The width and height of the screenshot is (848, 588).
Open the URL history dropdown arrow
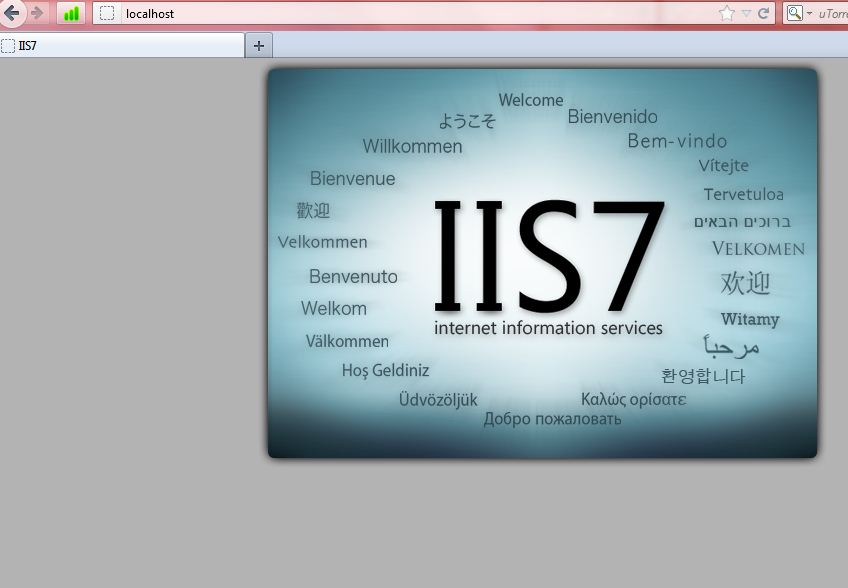coord(746,14)
